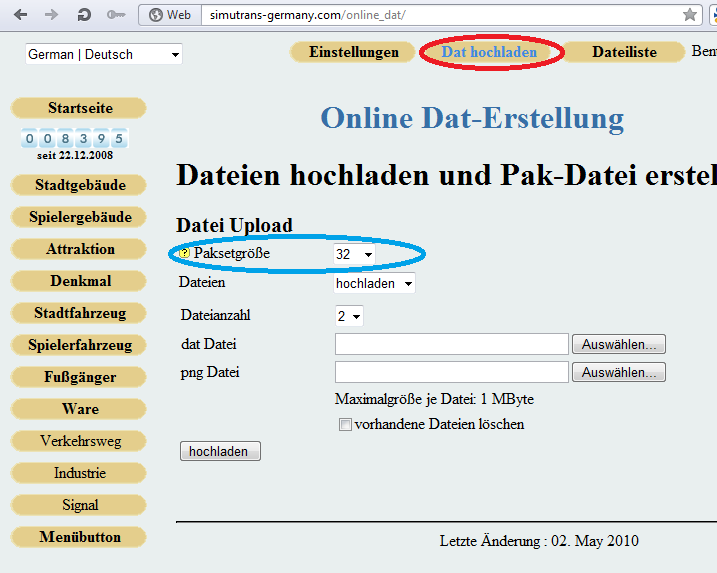This screenshot has width=717, height=573.
Task: Select the Dat hochladen tab
Action: click(489, 52)
